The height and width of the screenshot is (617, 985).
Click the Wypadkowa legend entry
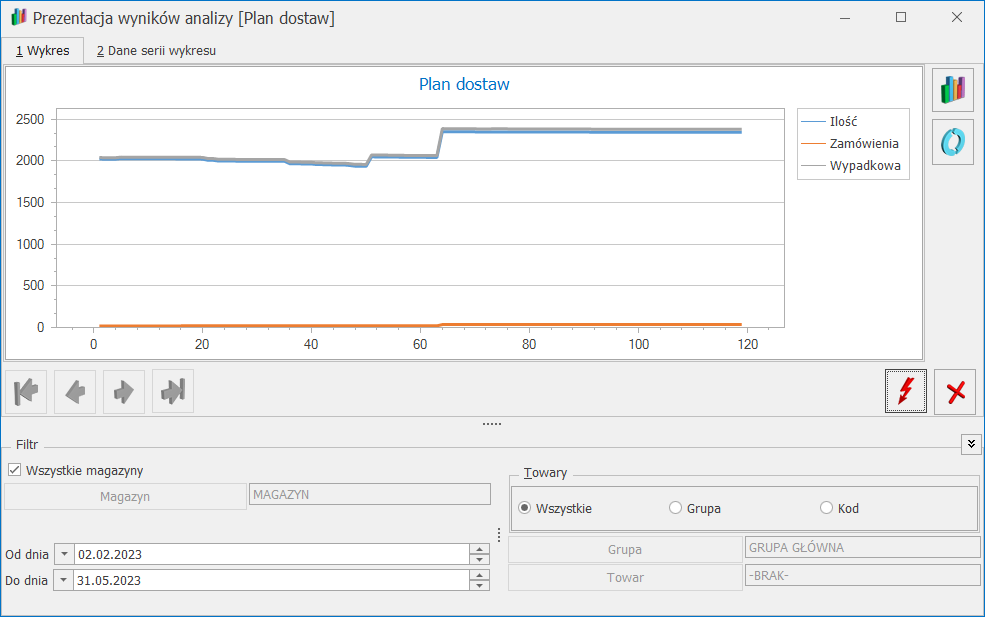click(851, 166)
